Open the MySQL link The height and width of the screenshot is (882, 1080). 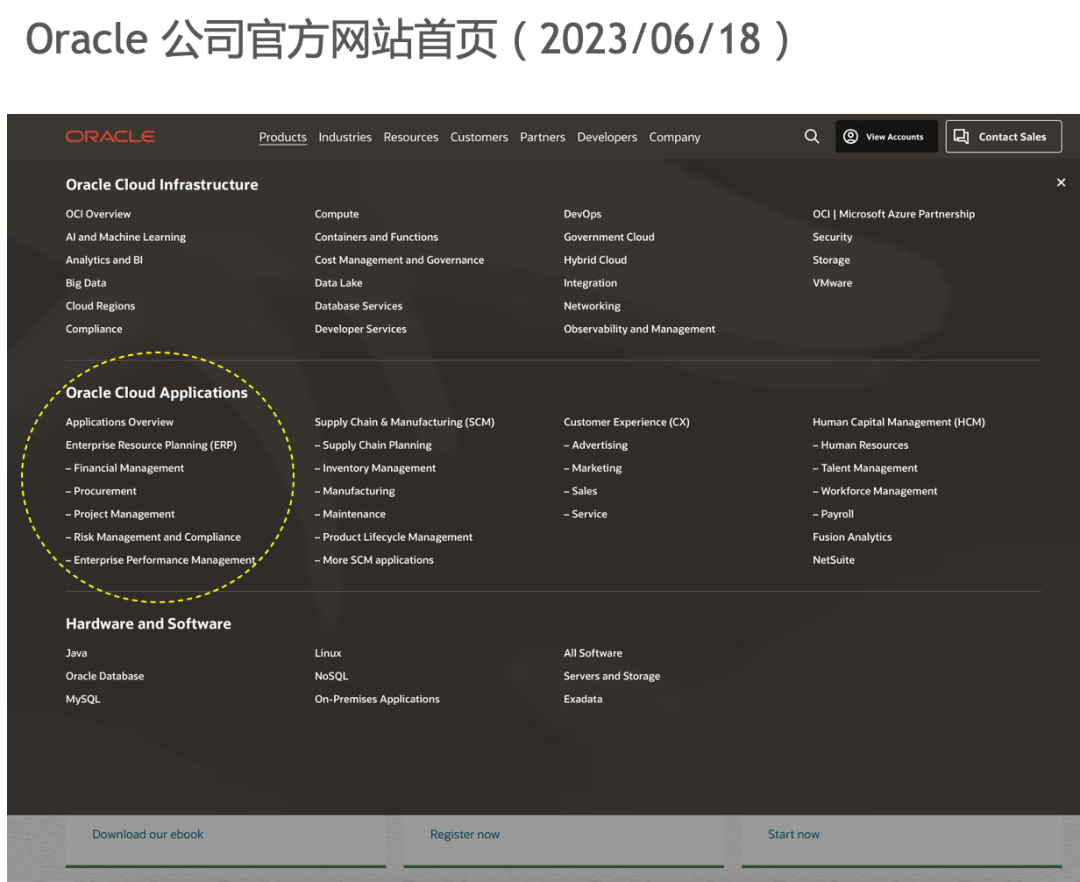tap(83, 700)
